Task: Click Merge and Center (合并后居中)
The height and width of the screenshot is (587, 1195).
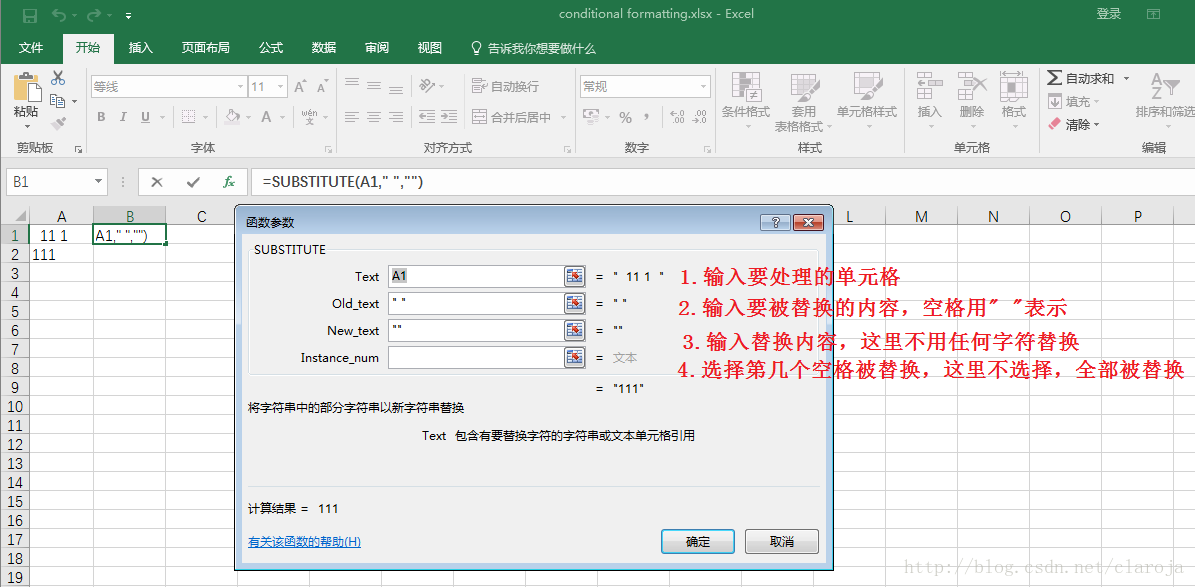Action: (511, 117)
